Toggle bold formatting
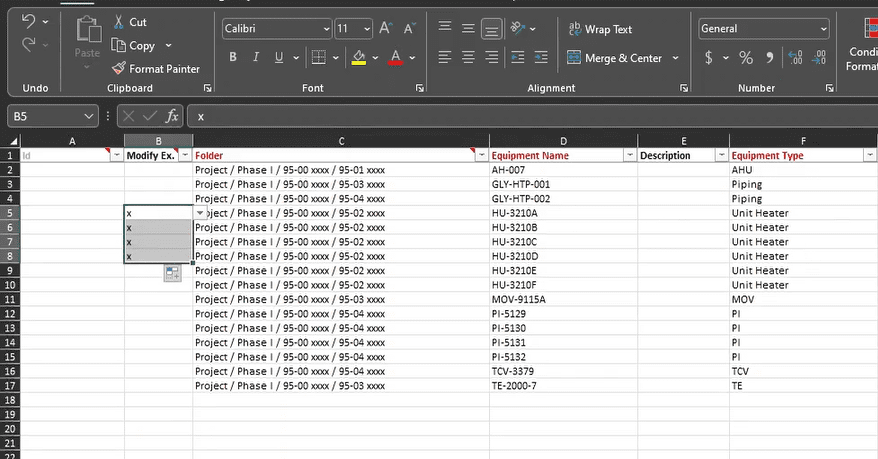The width and height of the screenshot is (878, 459). click(233, 57)
